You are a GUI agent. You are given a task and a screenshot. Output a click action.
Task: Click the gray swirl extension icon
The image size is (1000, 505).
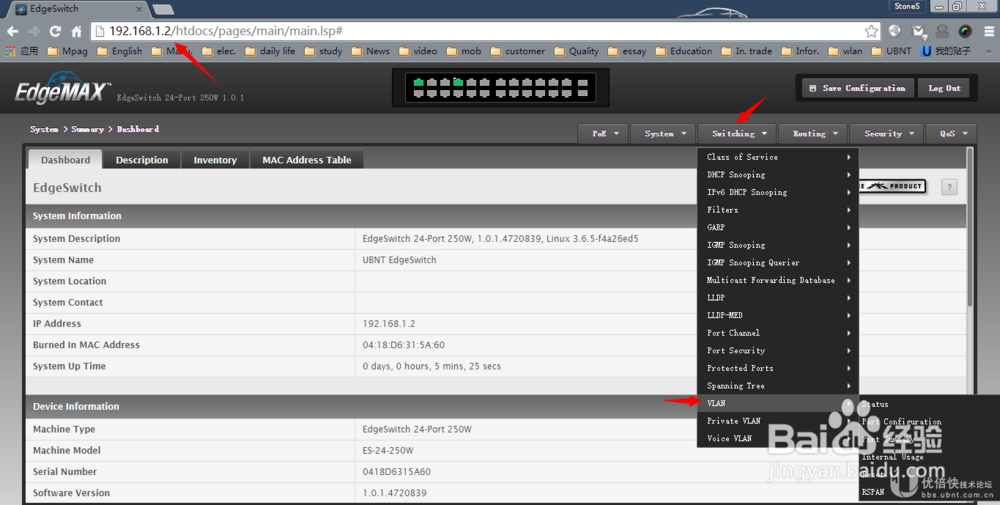pyautogui.click(x=941, y=31)
